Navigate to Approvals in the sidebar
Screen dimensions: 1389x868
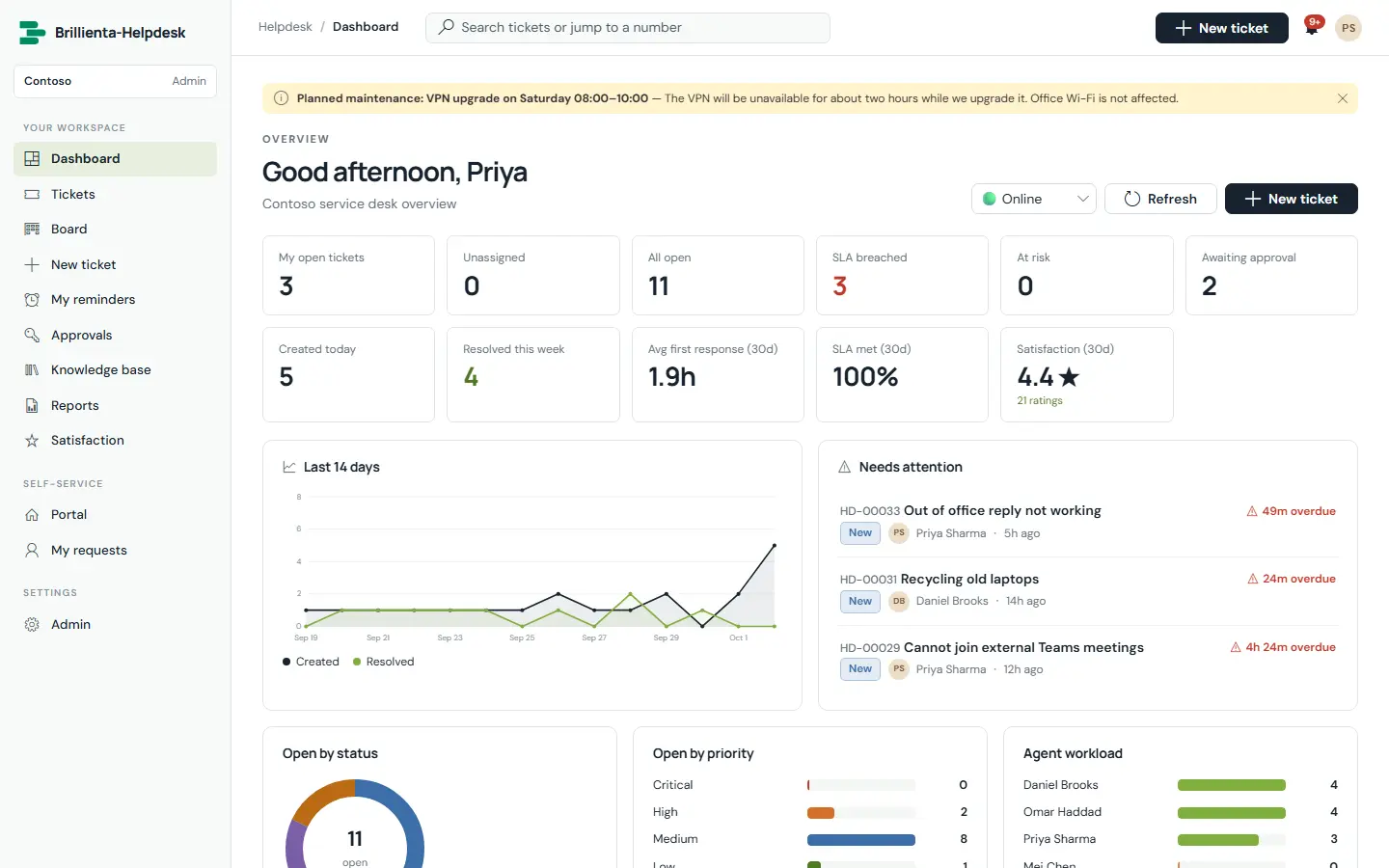point(115,335)
